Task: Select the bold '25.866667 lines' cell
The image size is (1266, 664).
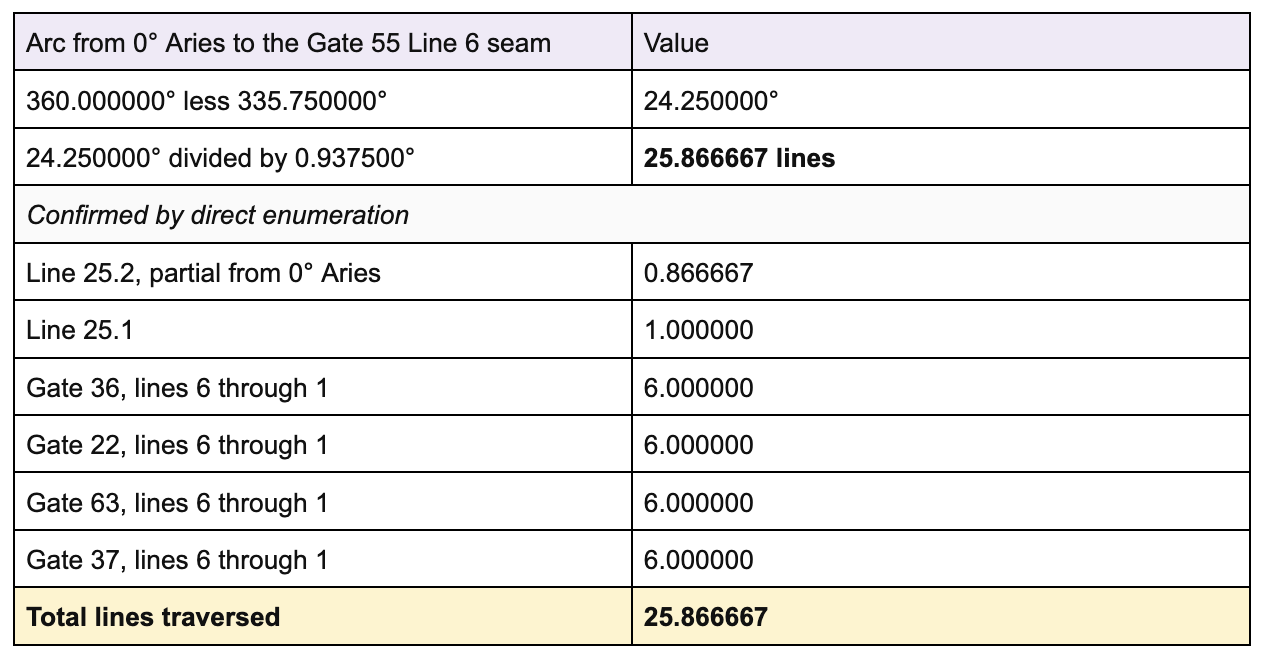Action: click(941, 157)
